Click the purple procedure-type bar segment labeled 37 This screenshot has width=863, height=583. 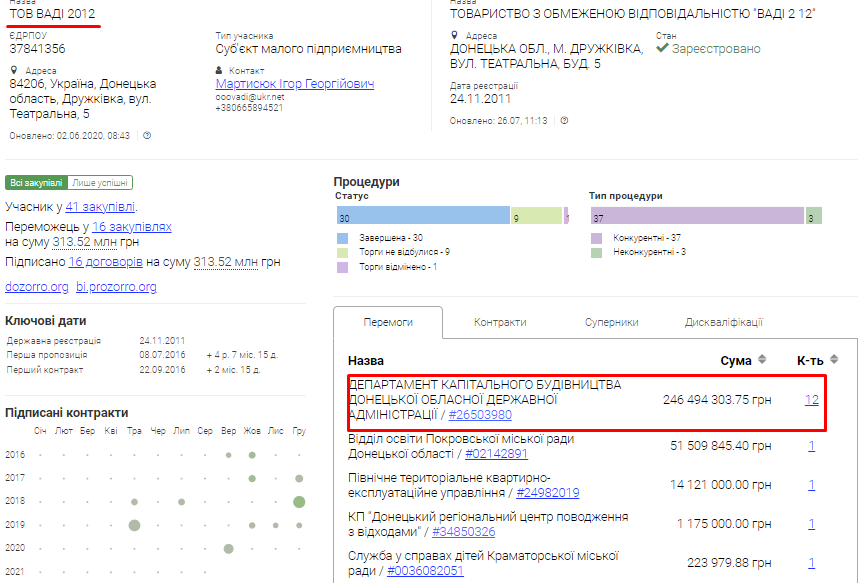point(697,215)
